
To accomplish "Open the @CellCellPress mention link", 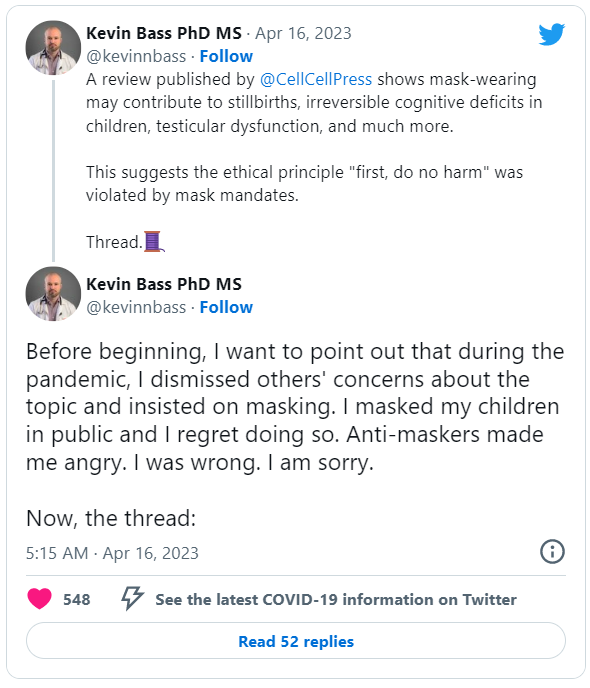I will click(315, 79).
